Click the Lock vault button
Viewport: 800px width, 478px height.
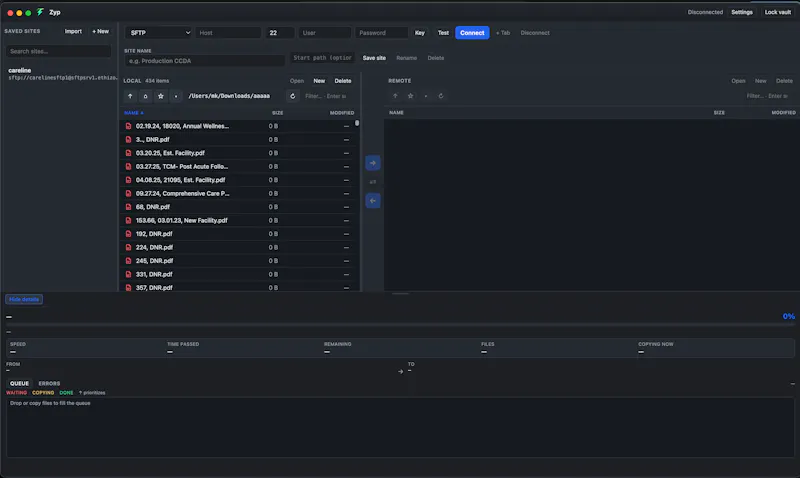click(778, 12)
